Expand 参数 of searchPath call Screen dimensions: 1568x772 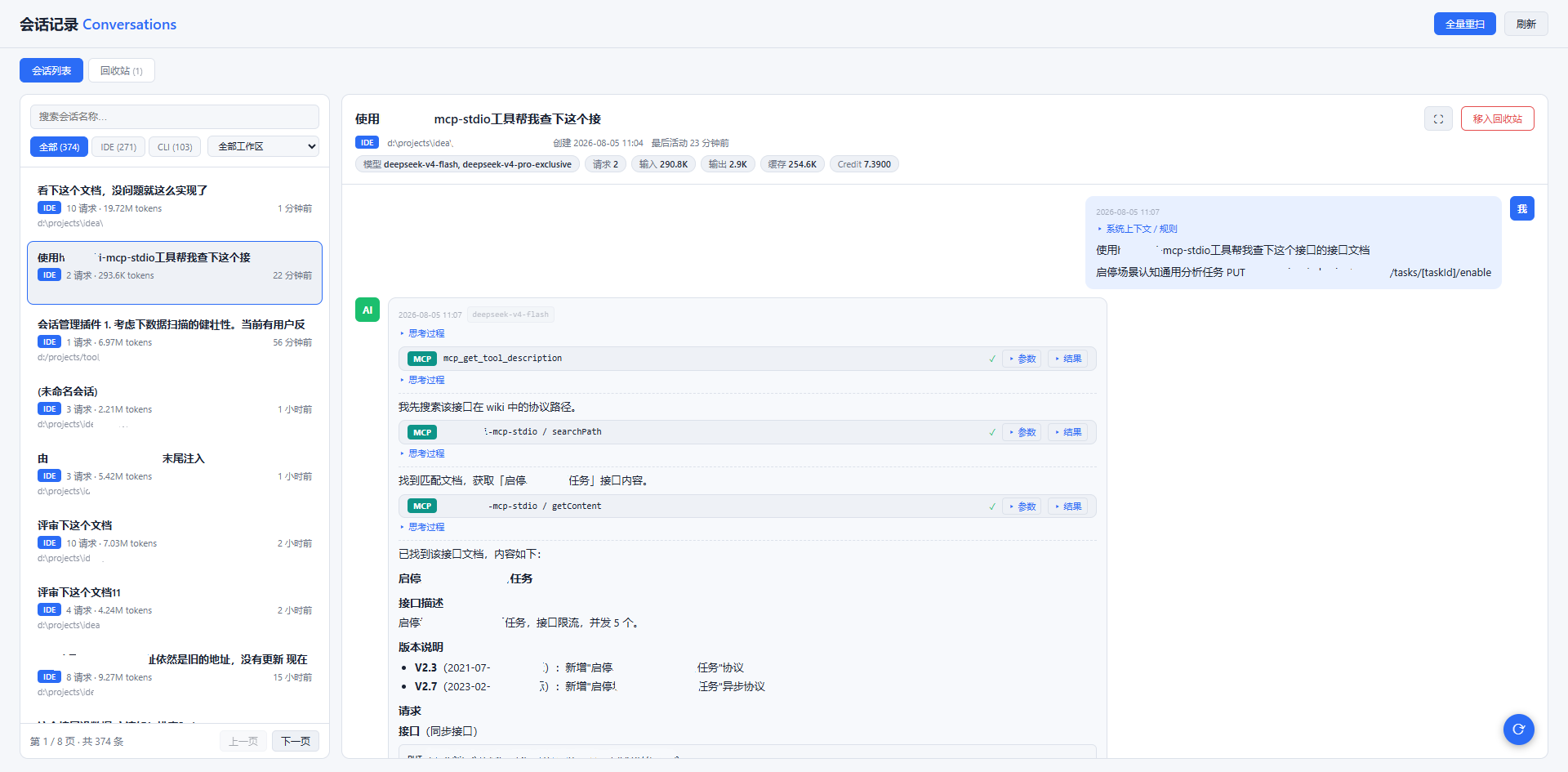[1022, 432]
